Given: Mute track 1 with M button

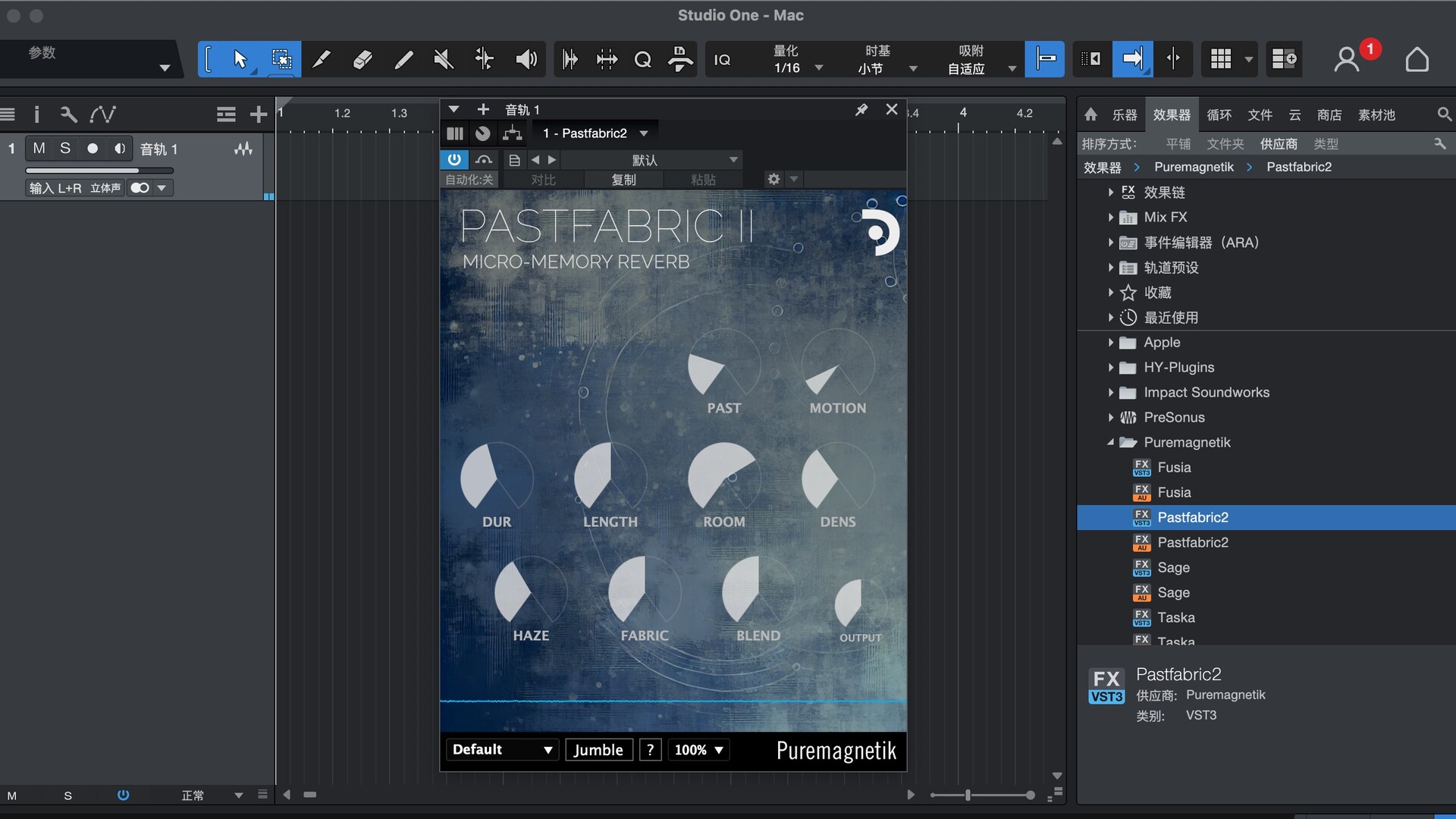Looking at the screenshot, I should pyautogui.click(x=39, y=149).
